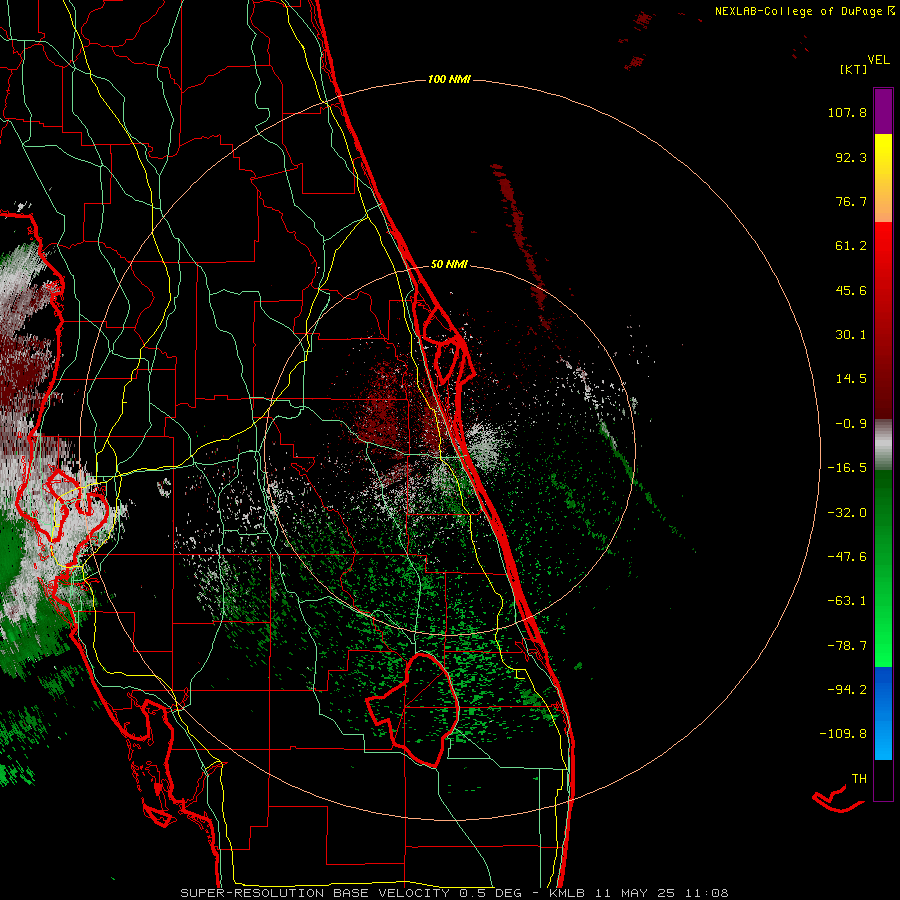Click the VEL label above the scale
This screenshot has height=900, width=900.
(x=878, y=60)
